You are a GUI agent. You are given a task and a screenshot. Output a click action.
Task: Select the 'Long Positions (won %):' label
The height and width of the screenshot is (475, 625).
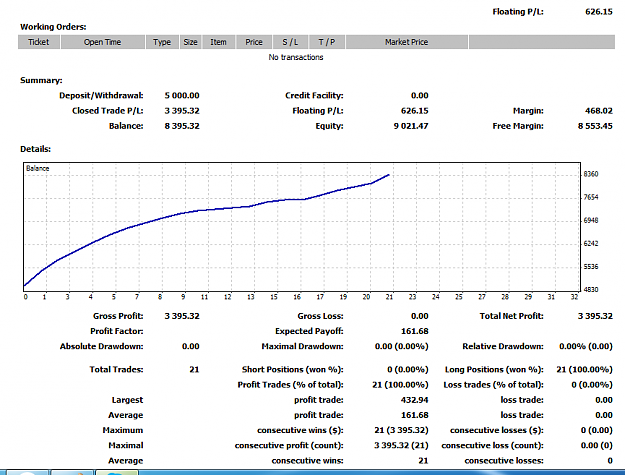click(494, 369)
